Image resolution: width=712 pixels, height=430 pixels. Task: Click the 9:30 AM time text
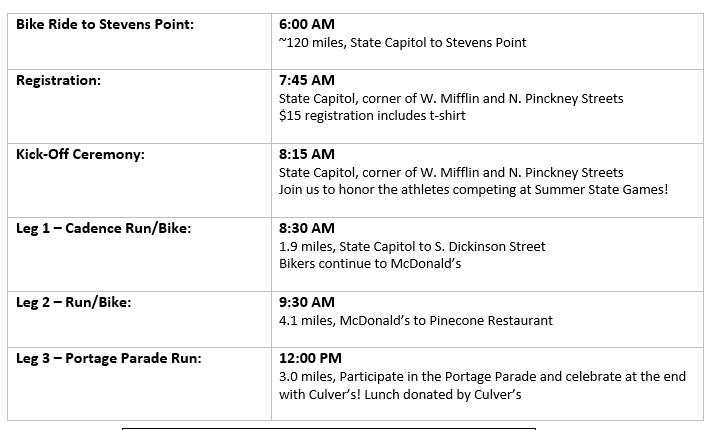coord(307,302)
